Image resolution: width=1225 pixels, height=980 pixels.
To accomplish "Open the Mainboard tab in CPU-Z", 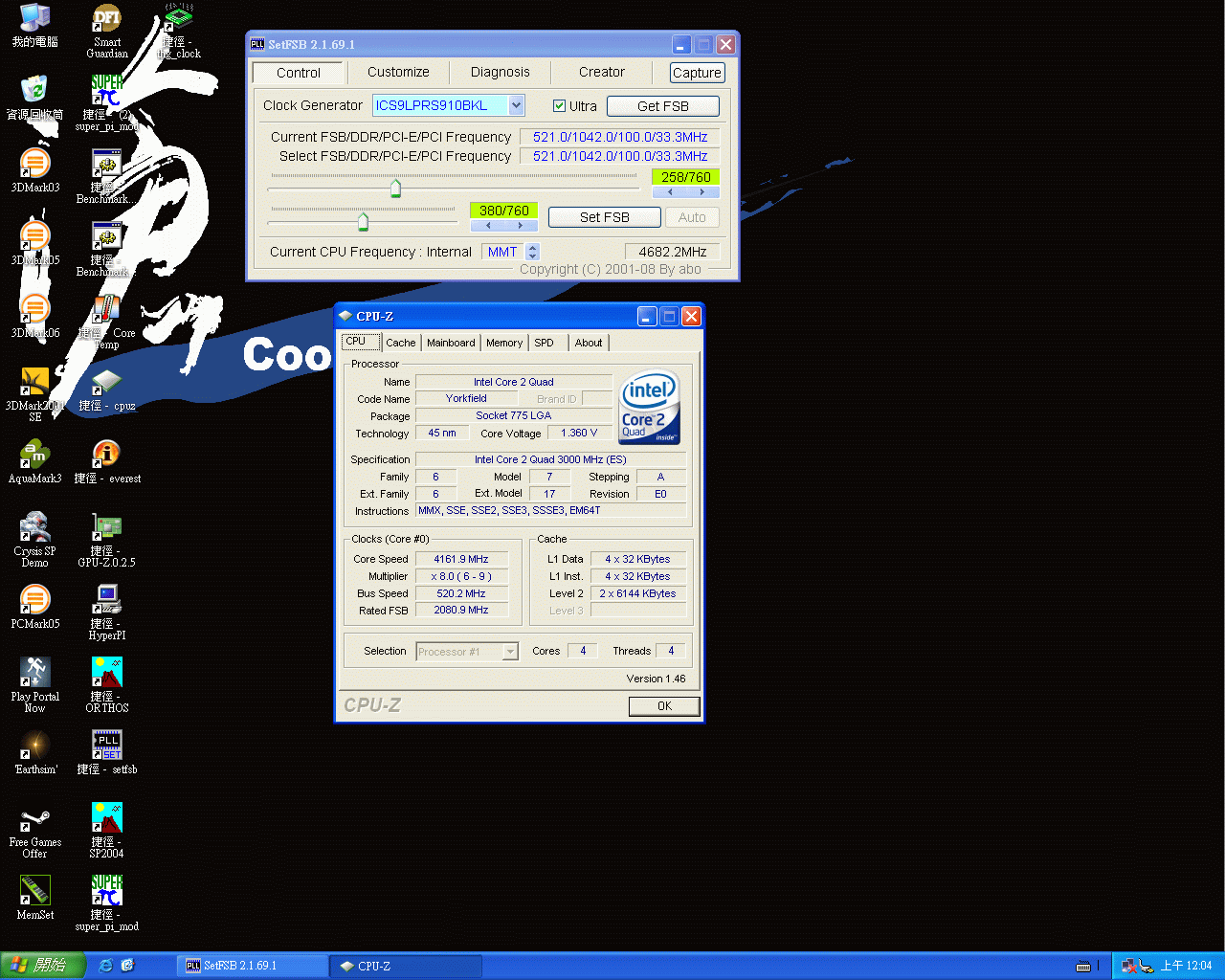I will click(x=451, y=343).
